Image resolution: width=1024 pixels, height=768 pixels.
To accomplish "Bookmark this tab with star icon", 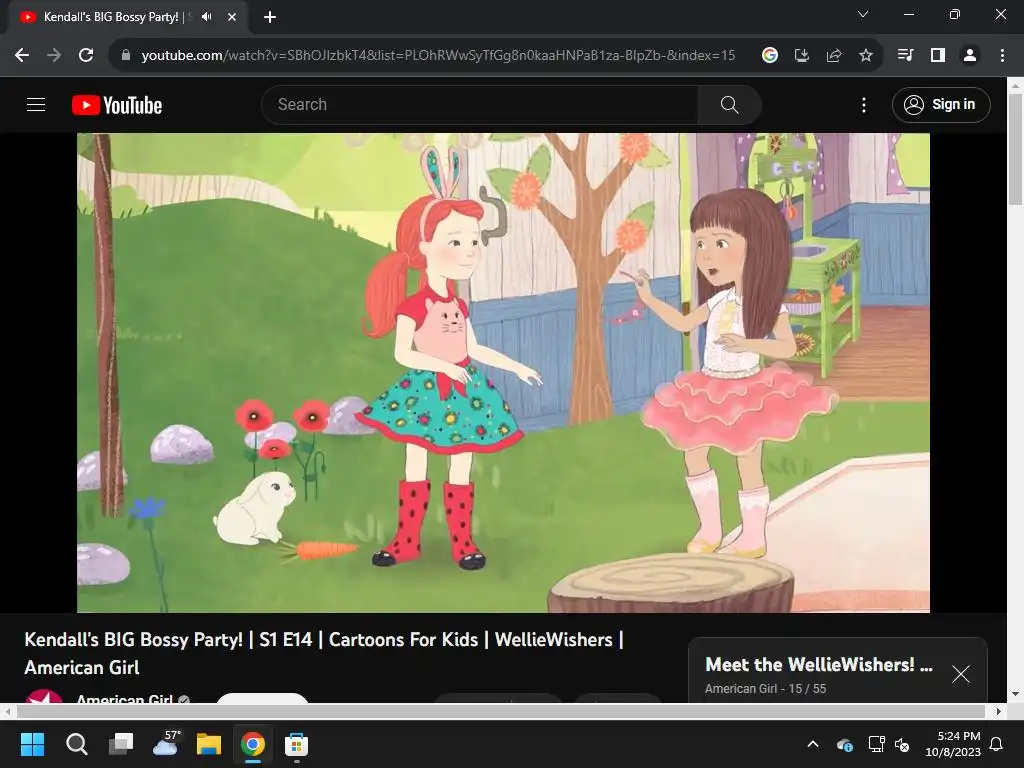I will coord(866,56).
